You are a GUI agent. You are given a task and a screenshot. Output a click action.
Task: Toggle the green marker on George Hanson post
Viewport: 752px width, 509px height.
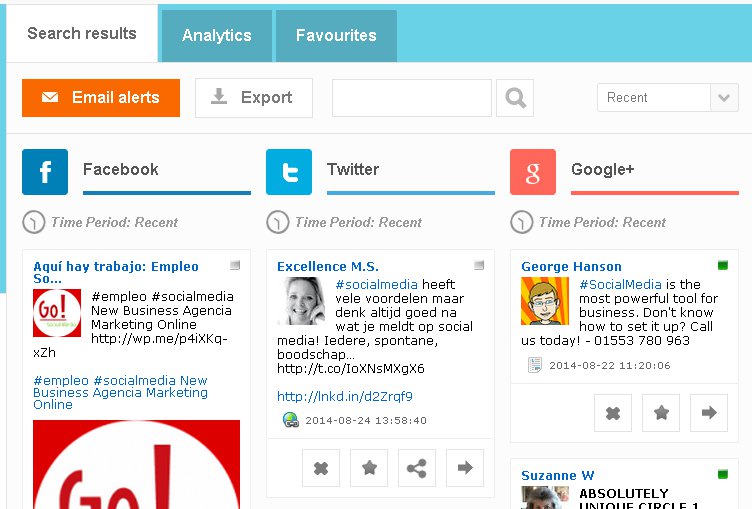[723, 265]
